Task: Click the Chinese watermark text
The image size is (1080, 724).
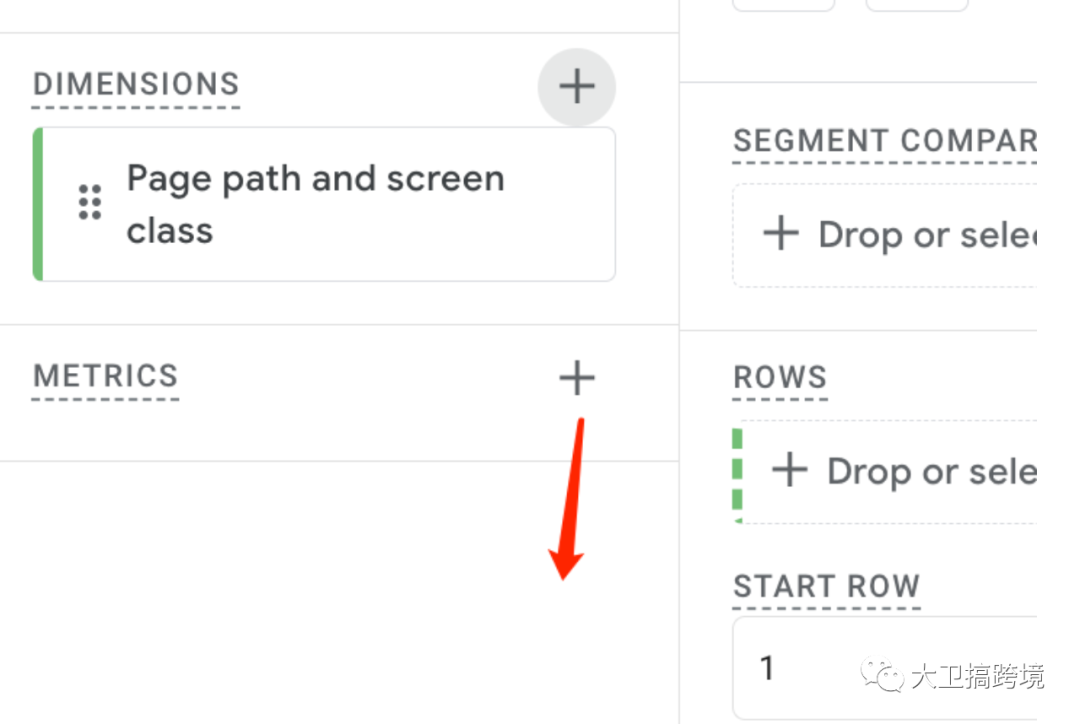Action: (976, 677)
